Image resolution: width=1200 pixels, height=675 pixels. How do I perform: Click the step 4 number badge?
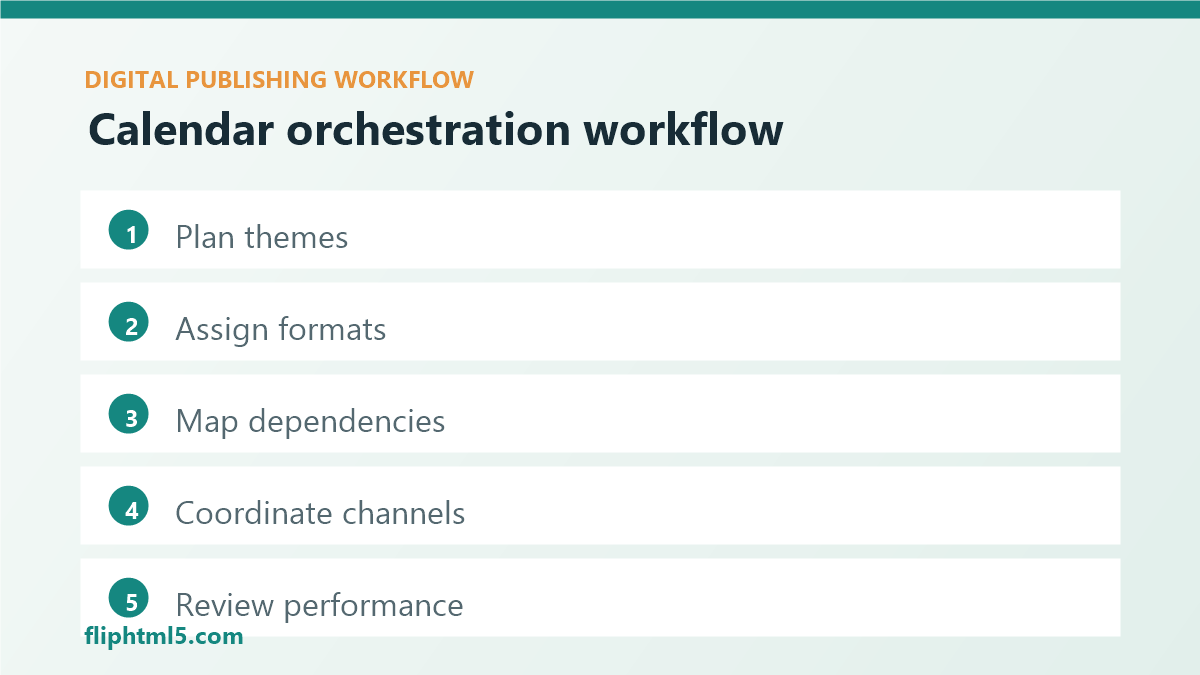point(129,507)
